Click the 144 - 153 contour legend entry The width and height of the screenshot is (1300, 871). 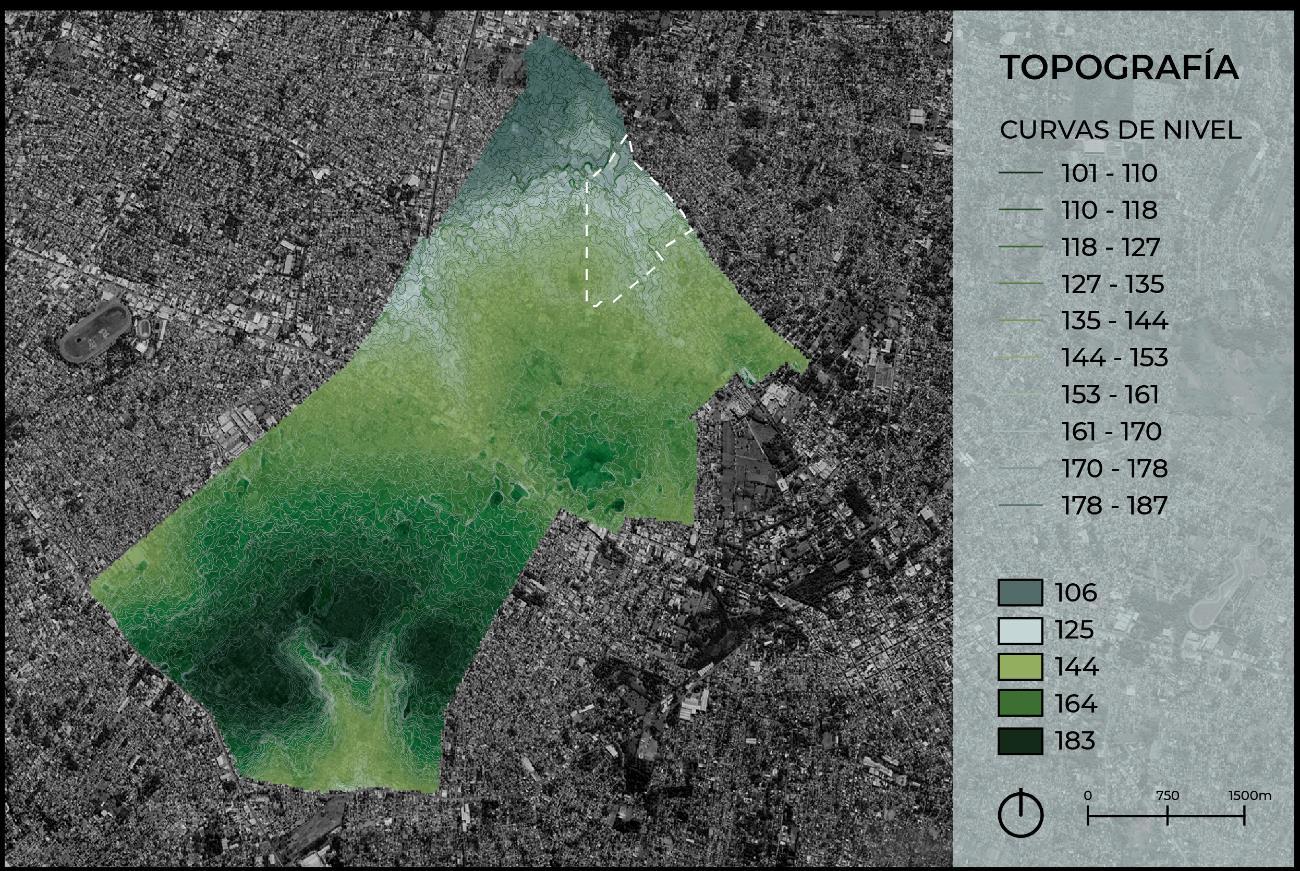pyautogui.click(x=1084, y=358)
